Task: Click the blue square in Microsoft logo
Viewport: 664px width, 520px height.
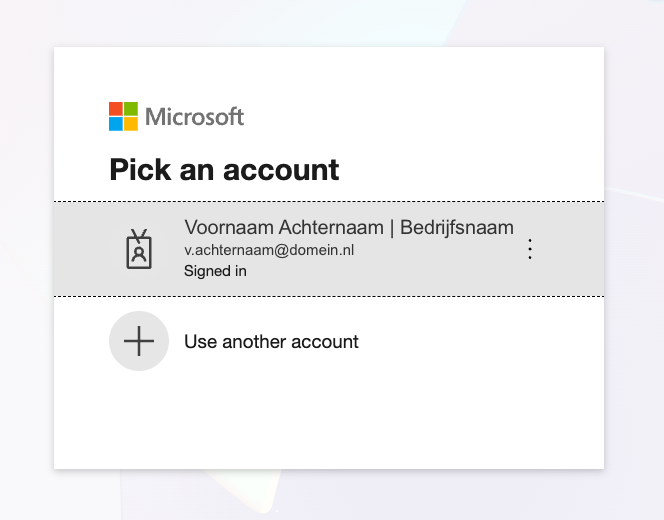Action: tap(116, 124)
